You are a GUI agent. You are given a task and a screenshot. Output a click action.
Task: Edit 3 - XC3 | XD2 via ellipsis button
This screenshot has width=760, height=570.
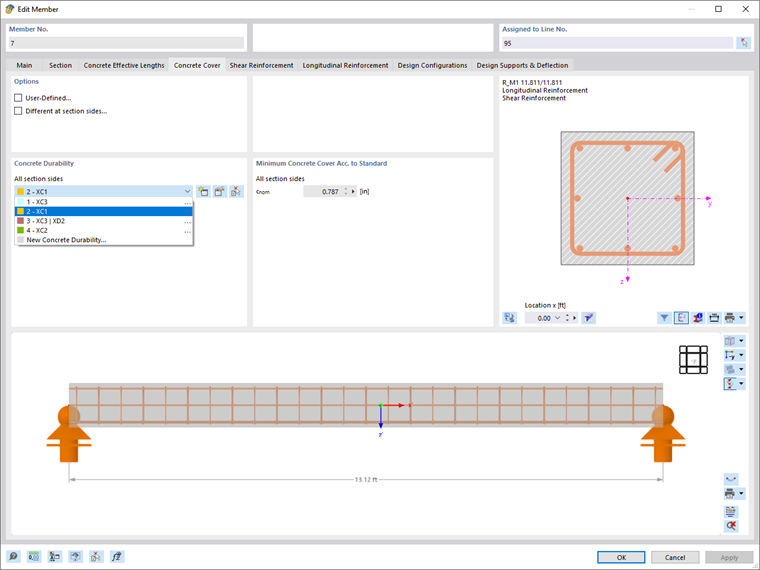pos(188,222)
